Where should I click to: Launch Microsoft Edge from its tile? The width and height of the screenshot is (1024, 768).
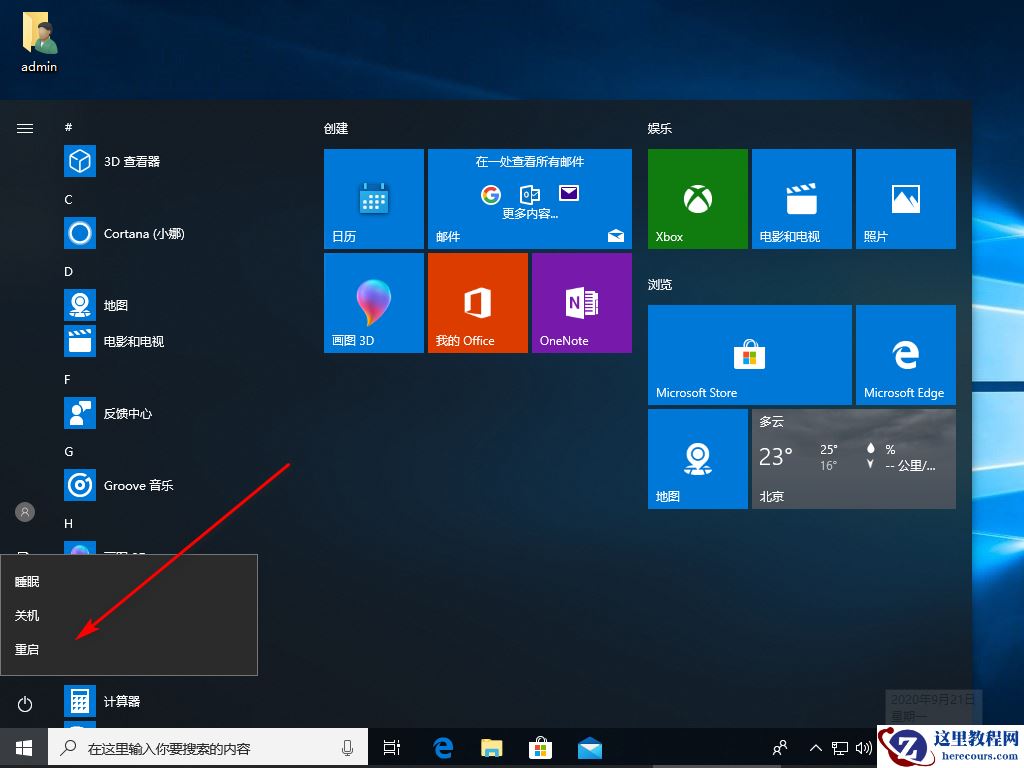coord(905,354)
